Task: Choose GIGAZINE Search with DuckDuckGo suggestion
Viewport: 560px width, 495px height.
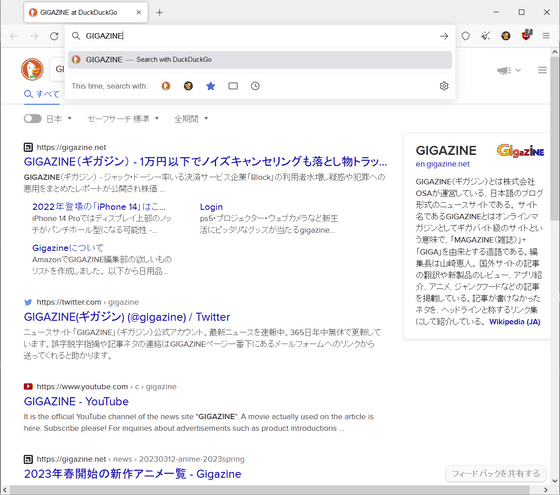Action: [x=260, y=60]
